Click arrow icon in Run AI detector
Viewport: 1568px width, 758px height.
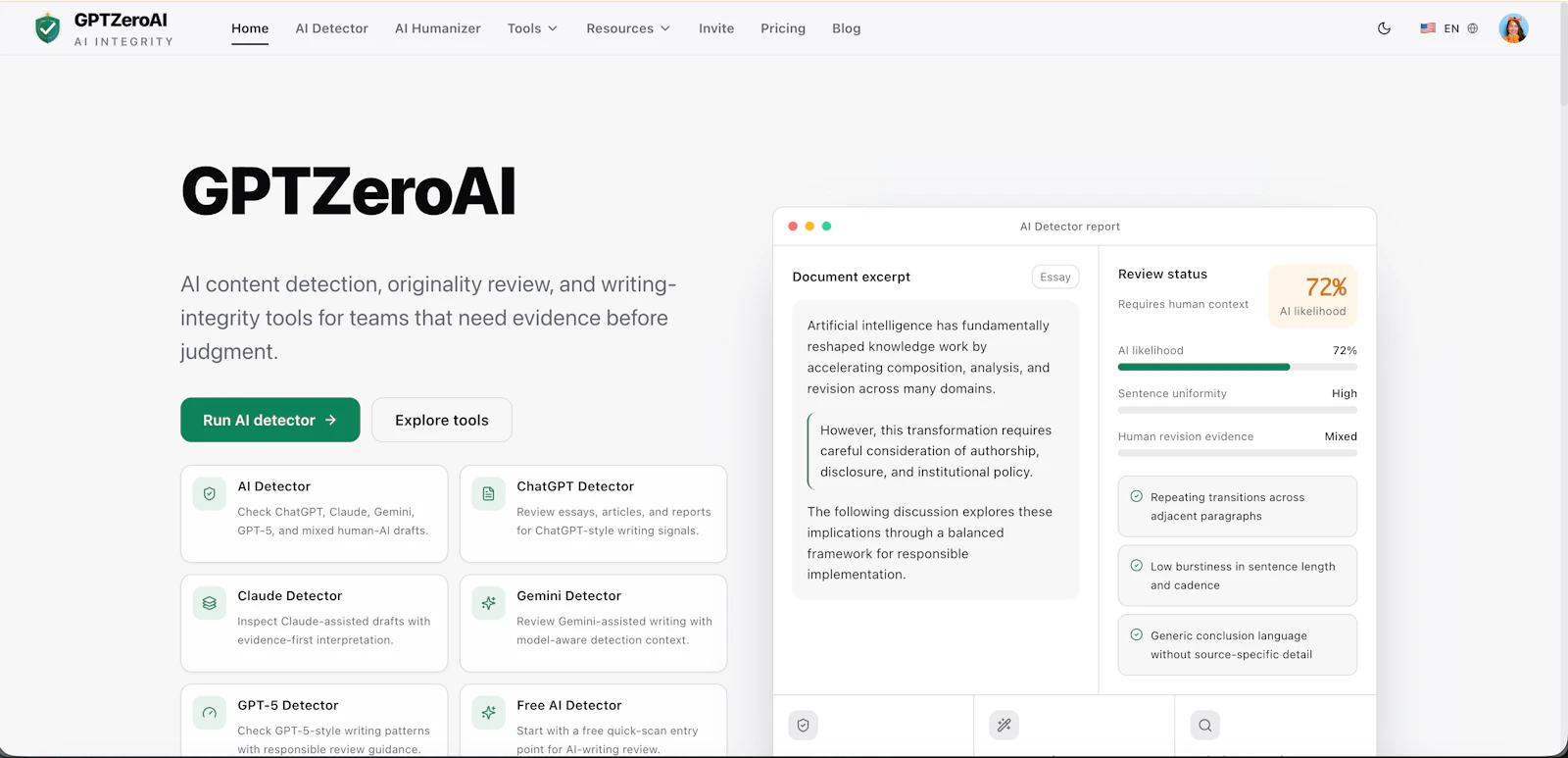click(330, 420)
